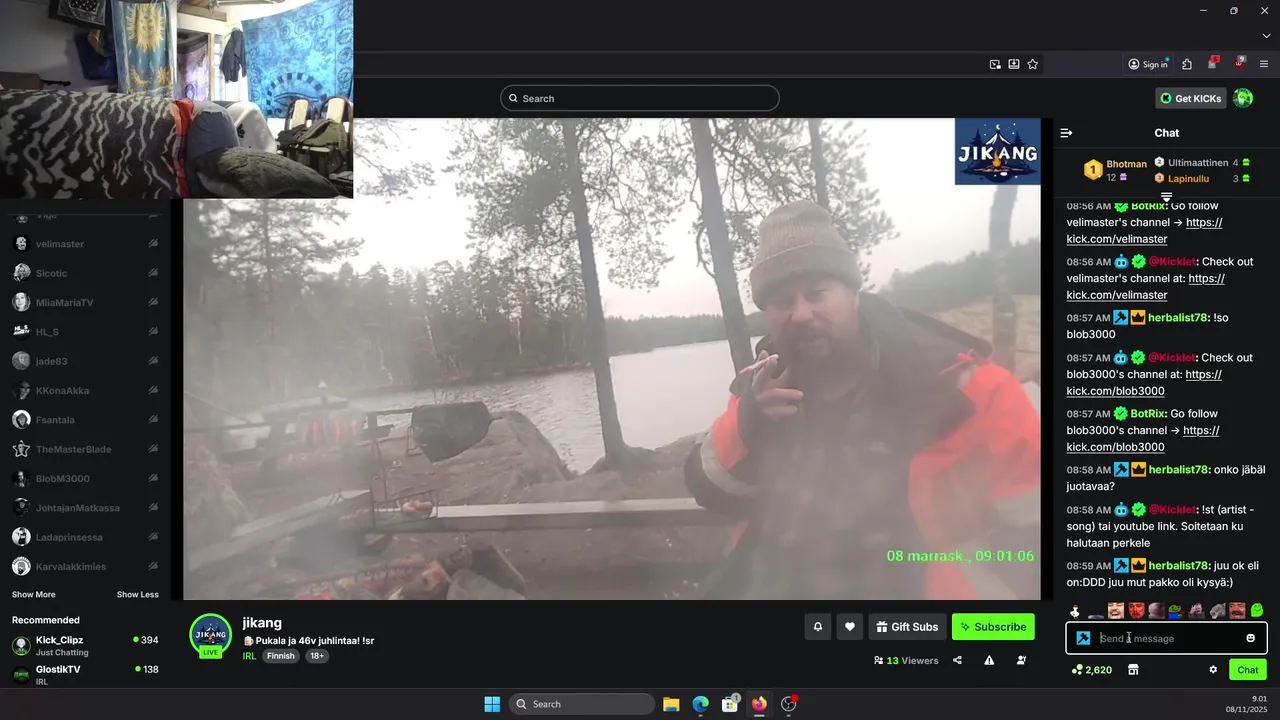Click Show More in sidebar
The width and height of the screenshot is (1280, 720).
pyautogui.click(x=34, y=595)
